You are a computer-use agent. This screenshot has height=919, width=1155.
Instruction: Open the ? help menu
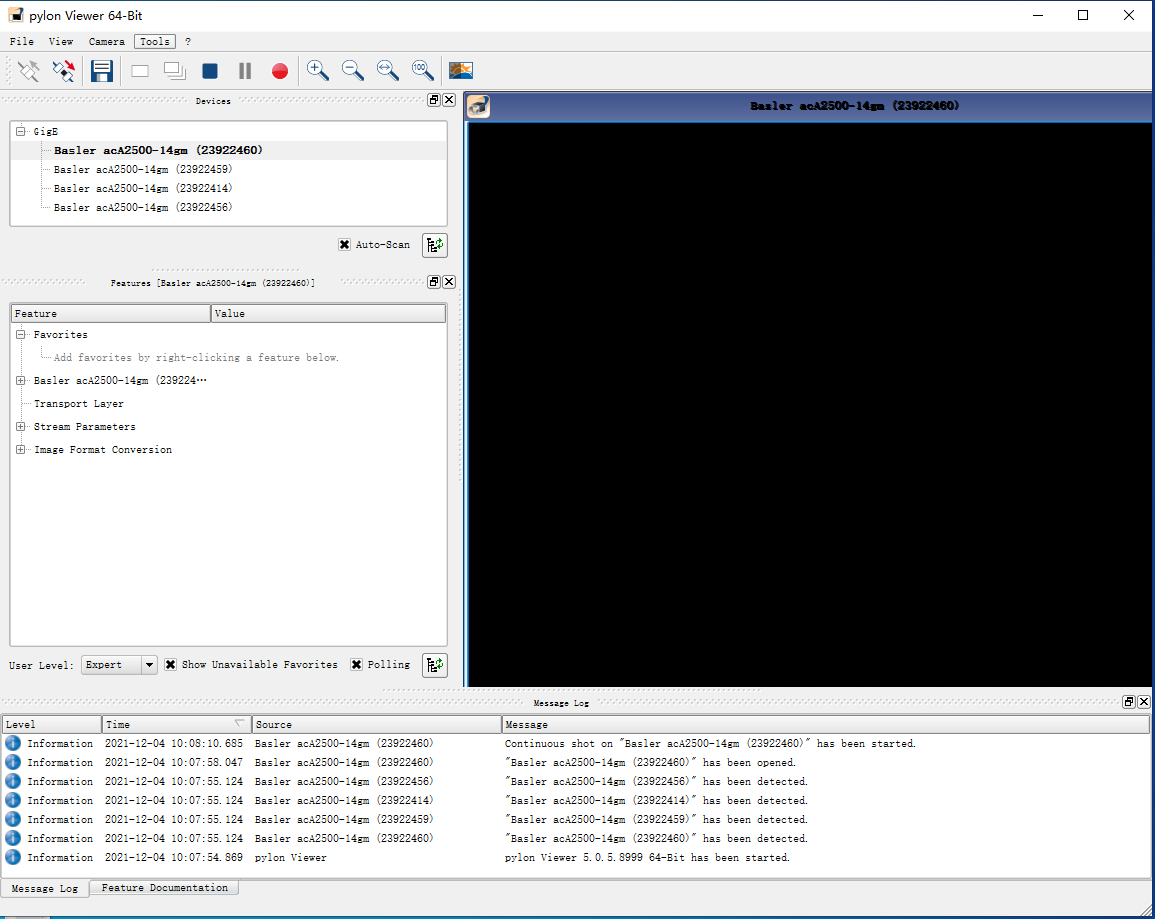pos(188,41)
